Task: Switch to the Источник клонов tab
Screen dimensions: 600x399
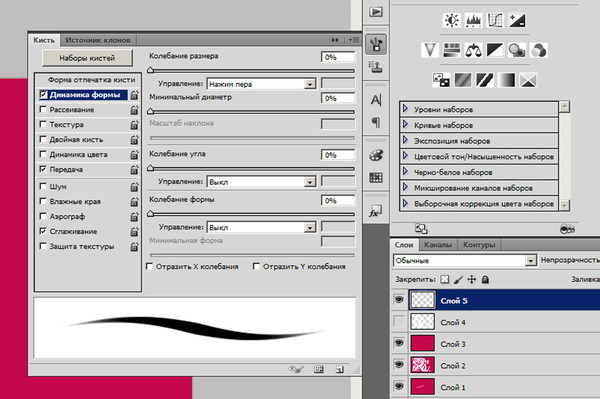Action: pos(98,40)
